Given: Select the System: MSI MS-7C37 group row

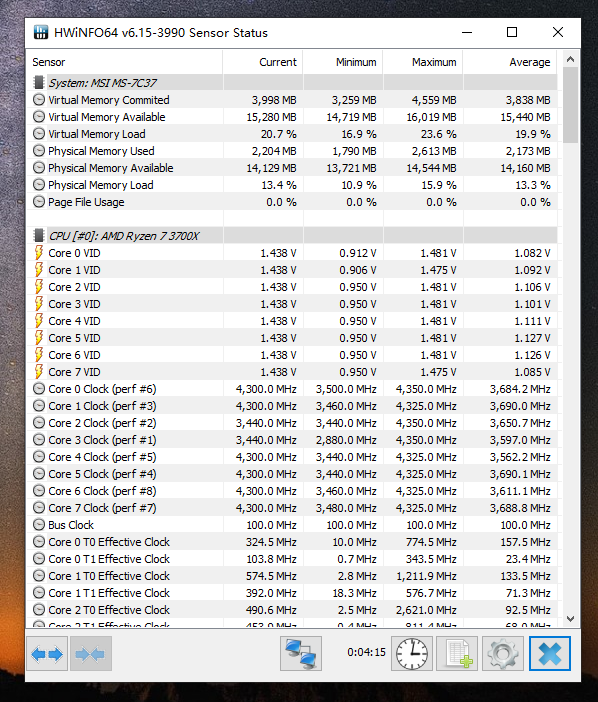Looking at the screenshot, I should click(291, 83).
